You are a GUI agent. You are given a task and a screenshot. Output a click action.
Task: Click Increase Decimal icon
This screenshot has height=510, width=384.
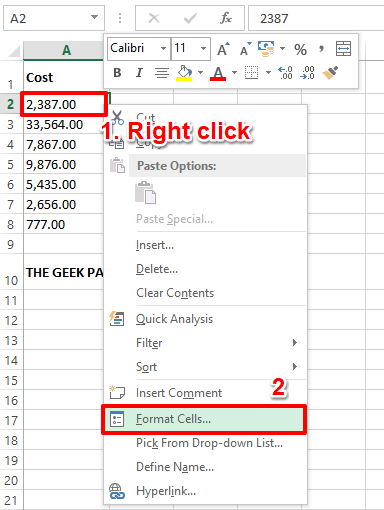tap(286, 73)
